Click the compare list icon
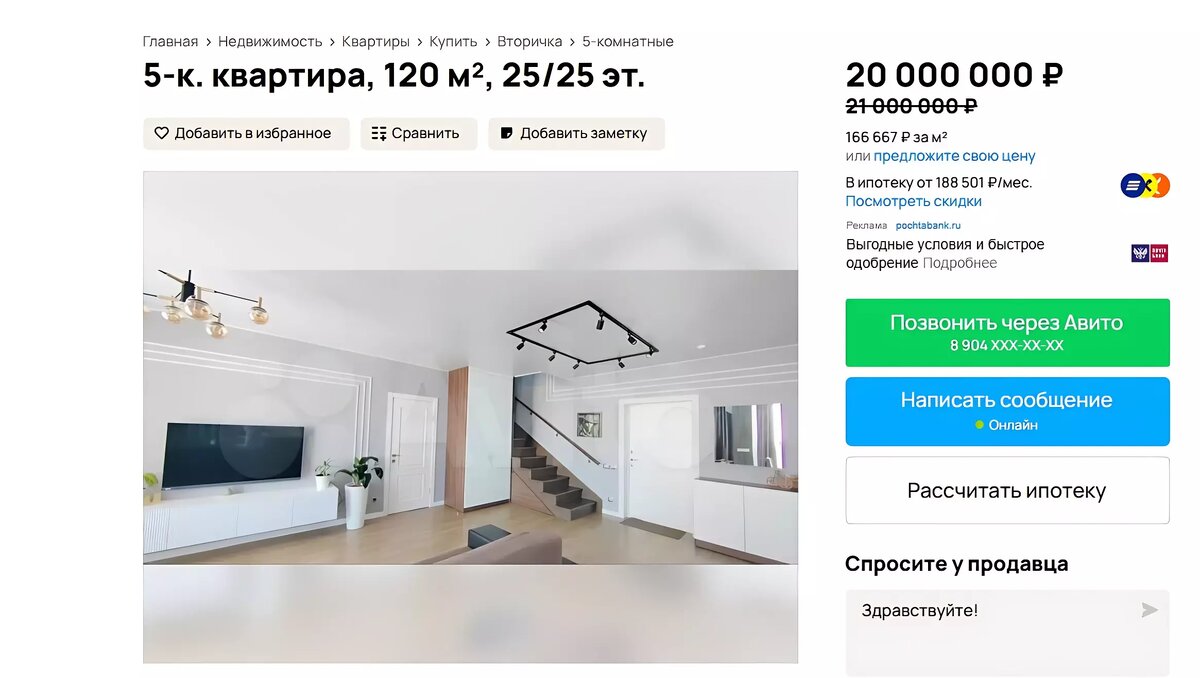This screenshot has width=1200, height=678. tap(379, 133)
